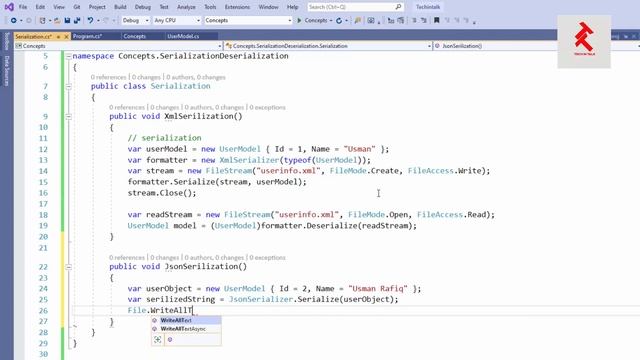
Task: Open the Debug menu
Action: pyautogui.click(x=142, y=7)
